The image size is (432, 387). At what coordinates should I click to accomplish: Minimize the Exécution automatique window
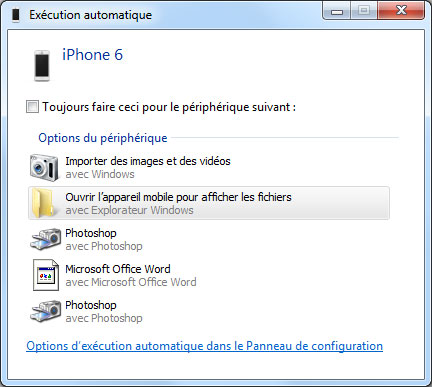337,11
